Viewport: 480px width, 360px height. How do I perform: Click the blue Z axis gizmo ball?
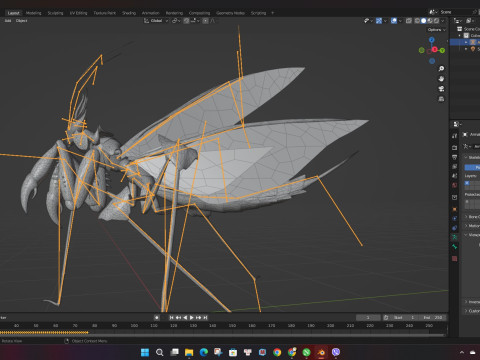click(432, 40)
